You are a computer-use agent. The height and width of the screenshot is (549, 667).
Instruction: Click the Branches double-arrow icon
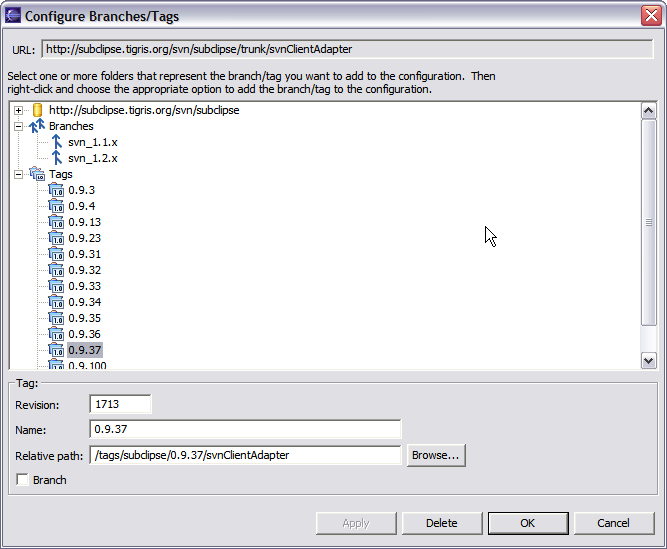pyautogui.click(x=37, y=126)
